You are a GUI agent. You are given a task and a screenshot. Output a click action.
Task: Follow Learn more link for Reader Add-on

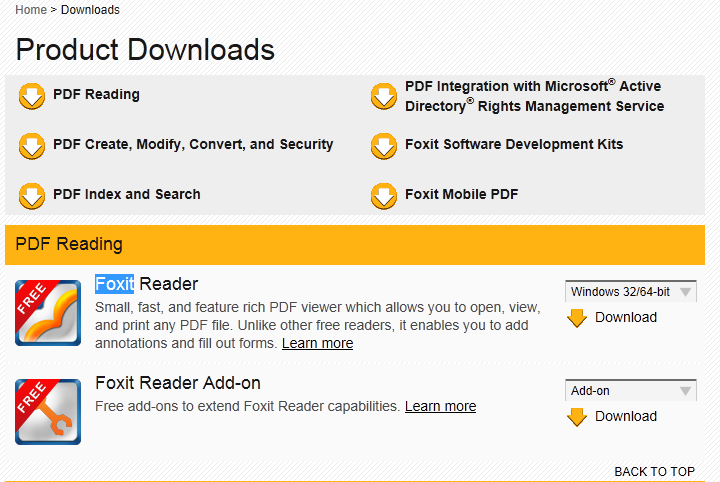point(440,406)
